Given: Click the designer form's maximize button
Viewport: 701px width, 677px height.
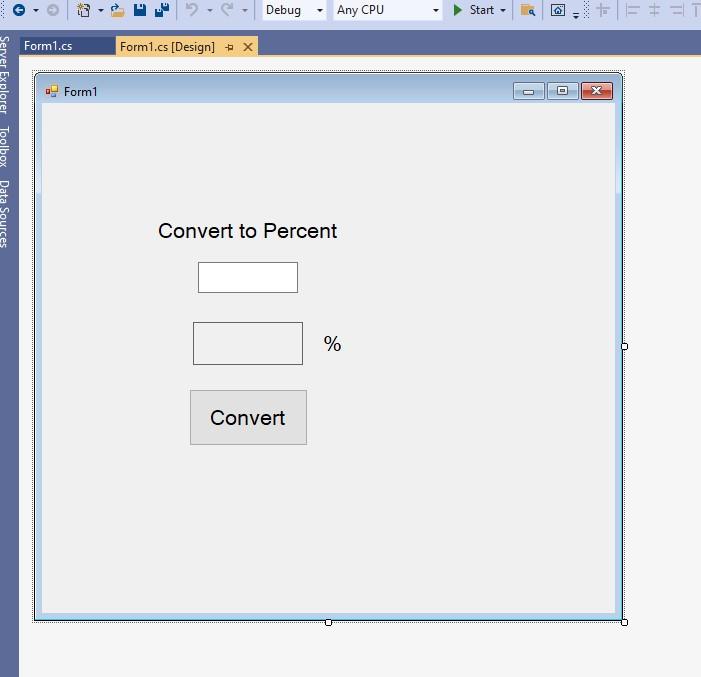Looking at the screenshot, I should click(562, 91).
